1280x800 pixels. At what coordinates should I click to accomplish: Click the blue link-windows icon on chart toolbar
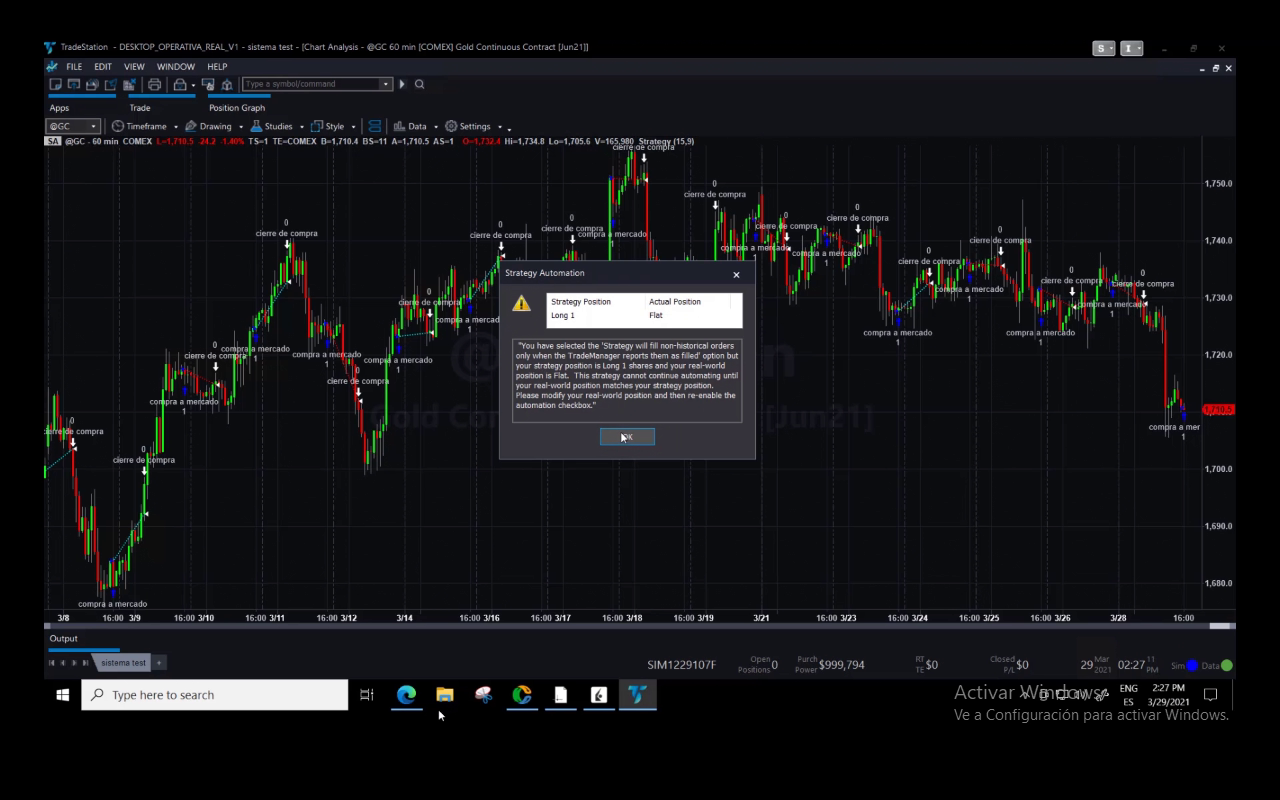tap(375, 126)
